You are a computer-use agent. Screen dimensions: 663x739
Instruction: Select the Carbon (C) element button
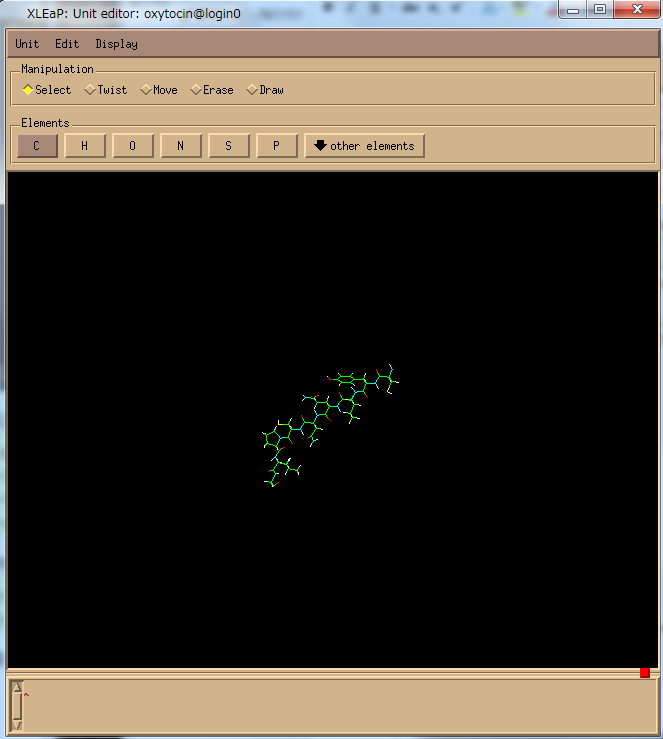37,146
